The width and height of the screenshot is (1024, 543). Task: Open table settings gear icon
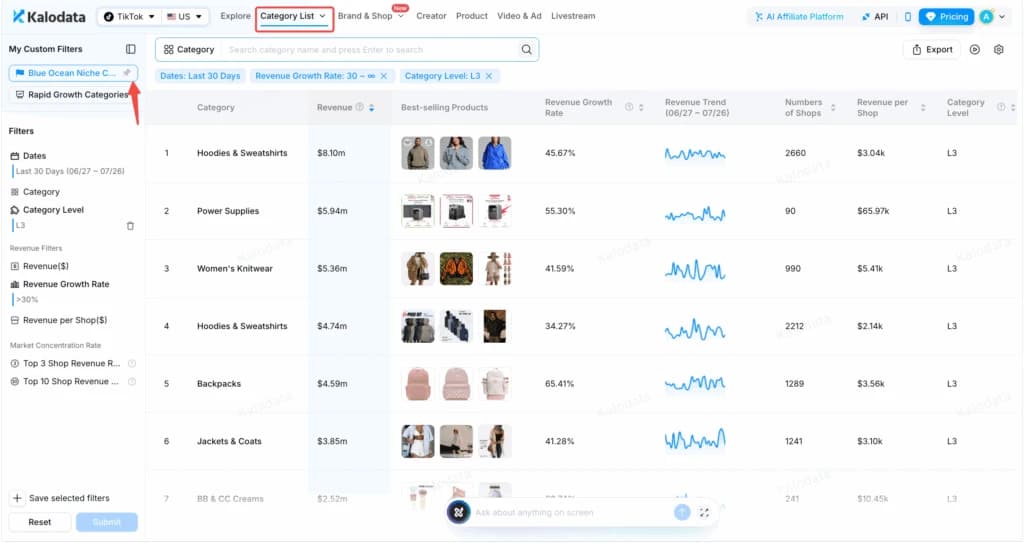[x=999, y=50]
